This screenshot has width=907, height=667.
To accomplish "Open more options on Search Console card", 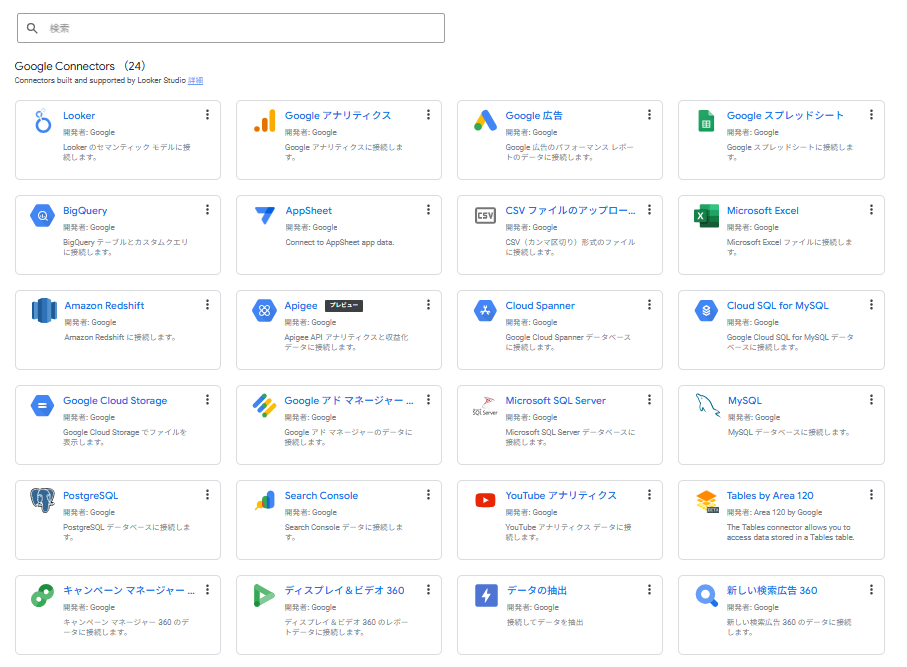I will [x=428, y=494].
